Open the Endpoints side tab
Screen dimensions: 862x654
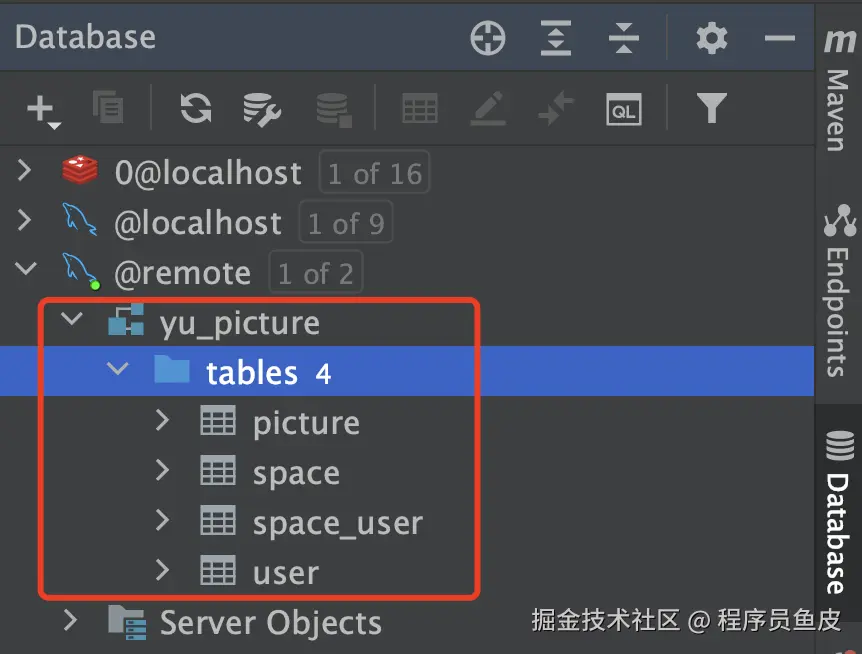pos(838,290)
